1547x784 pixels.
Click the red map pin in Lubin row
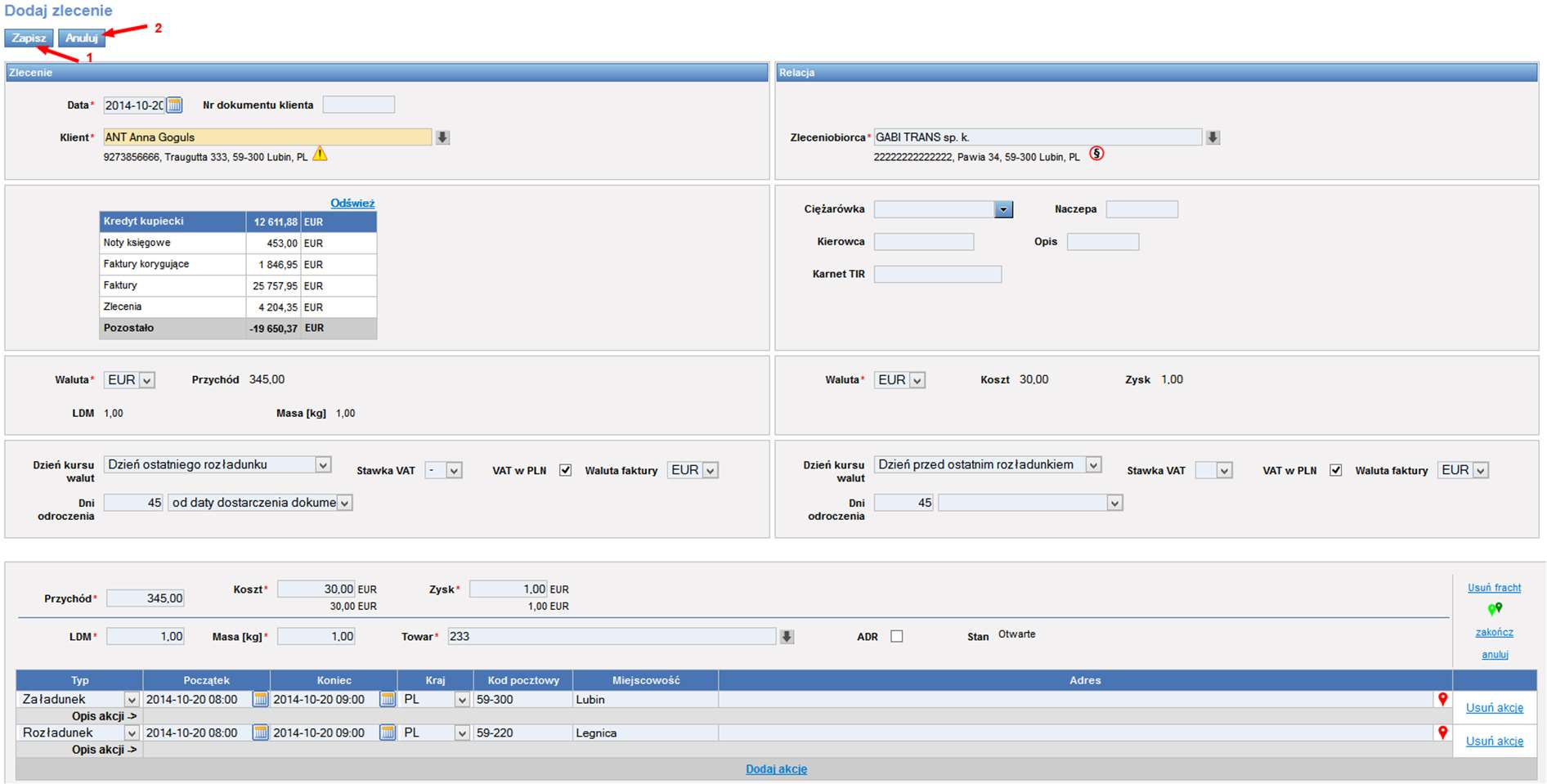(x=1442, y=699)
